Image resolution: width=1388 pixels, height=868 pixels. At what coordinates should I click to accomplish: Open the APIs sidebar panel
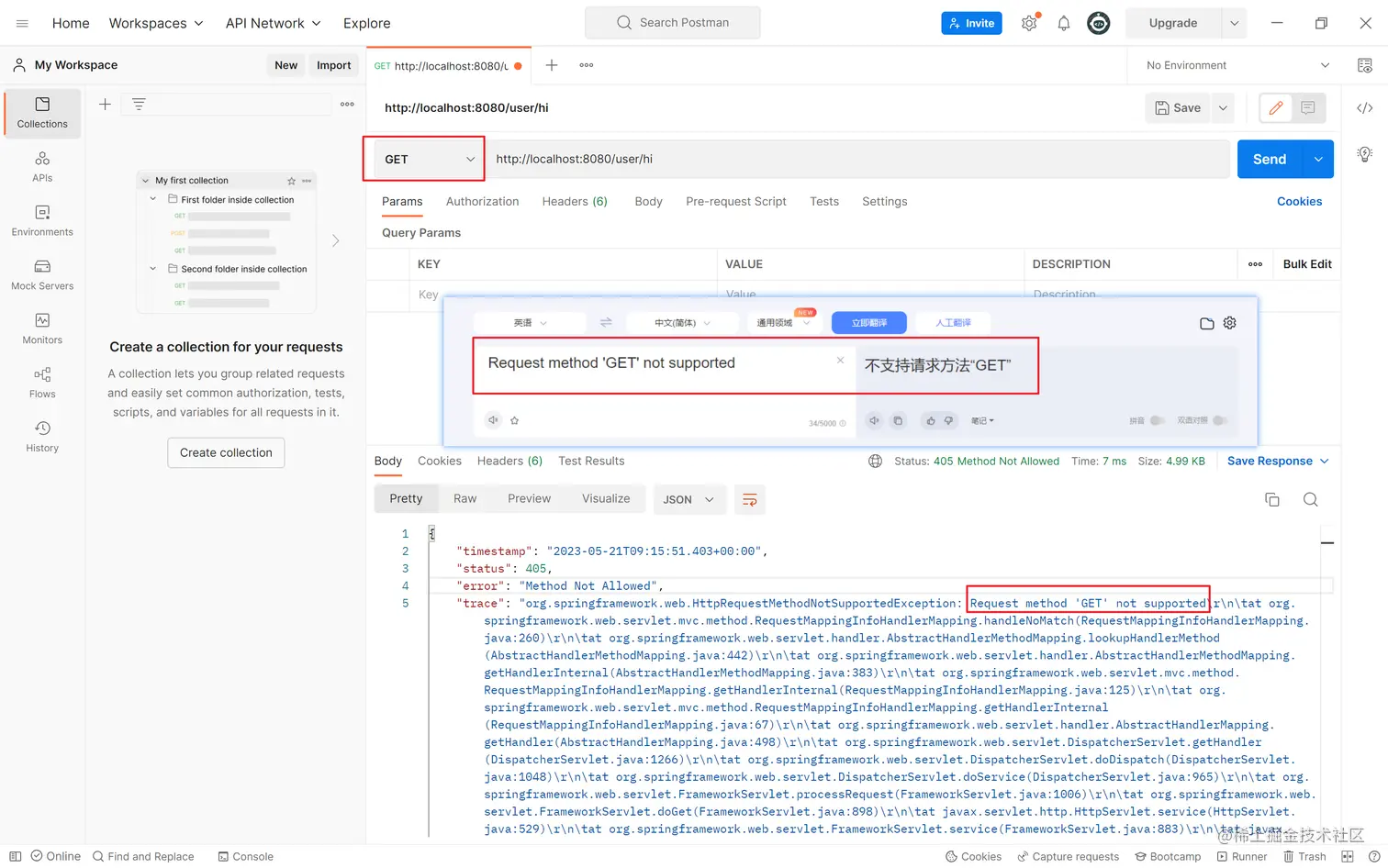(x=42, y=167)
